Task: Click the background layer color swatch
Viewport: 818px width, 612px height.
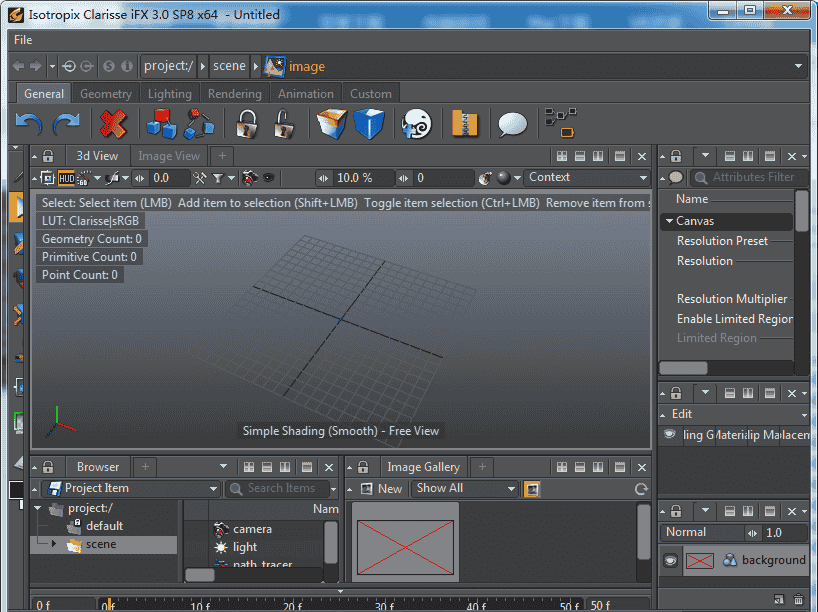Action: 700,560
